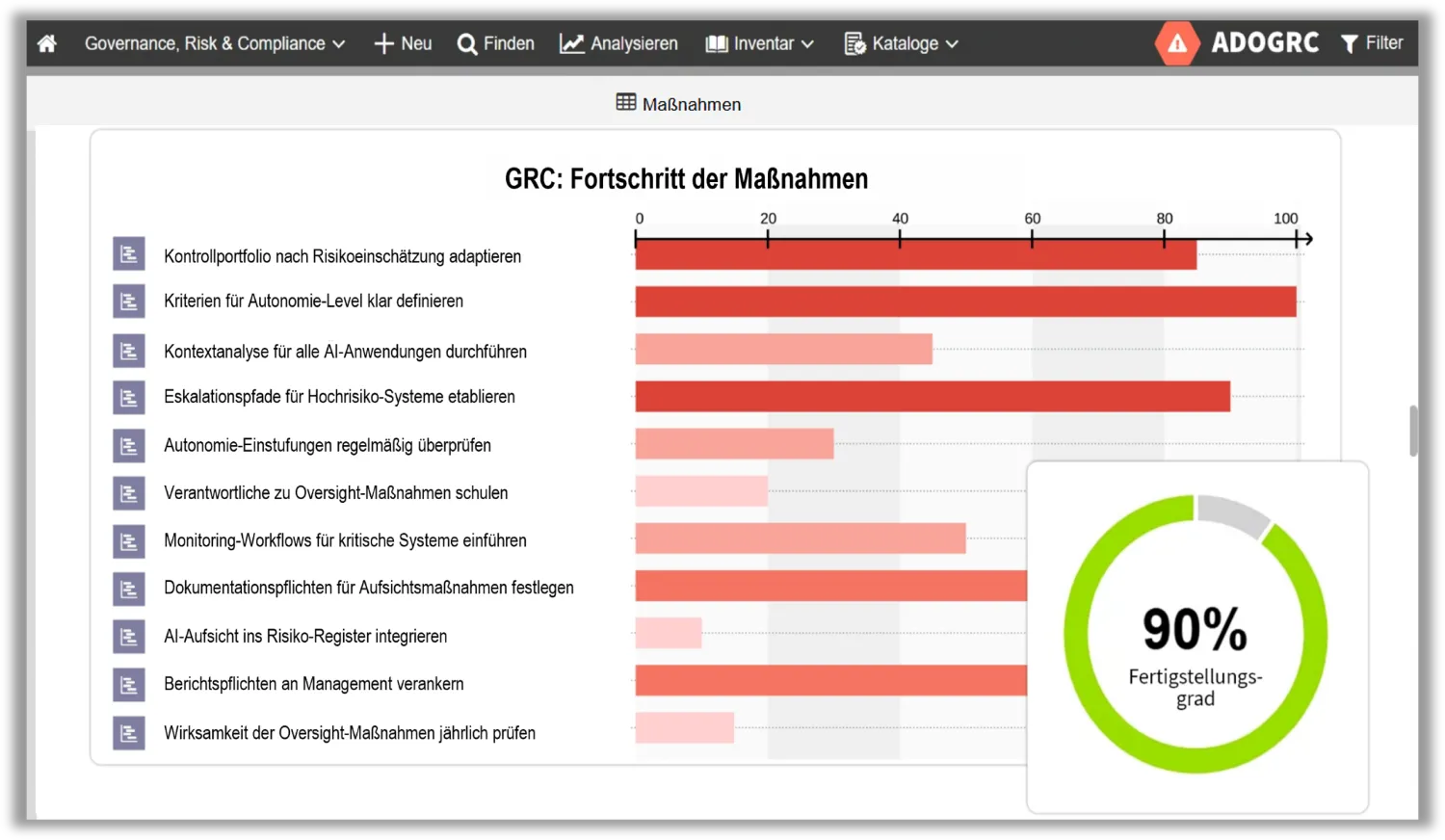Open Kontextanalyse für alle AI-Anwendungen durchführen
Screen dimensions: 1445x840
point(345,352)
